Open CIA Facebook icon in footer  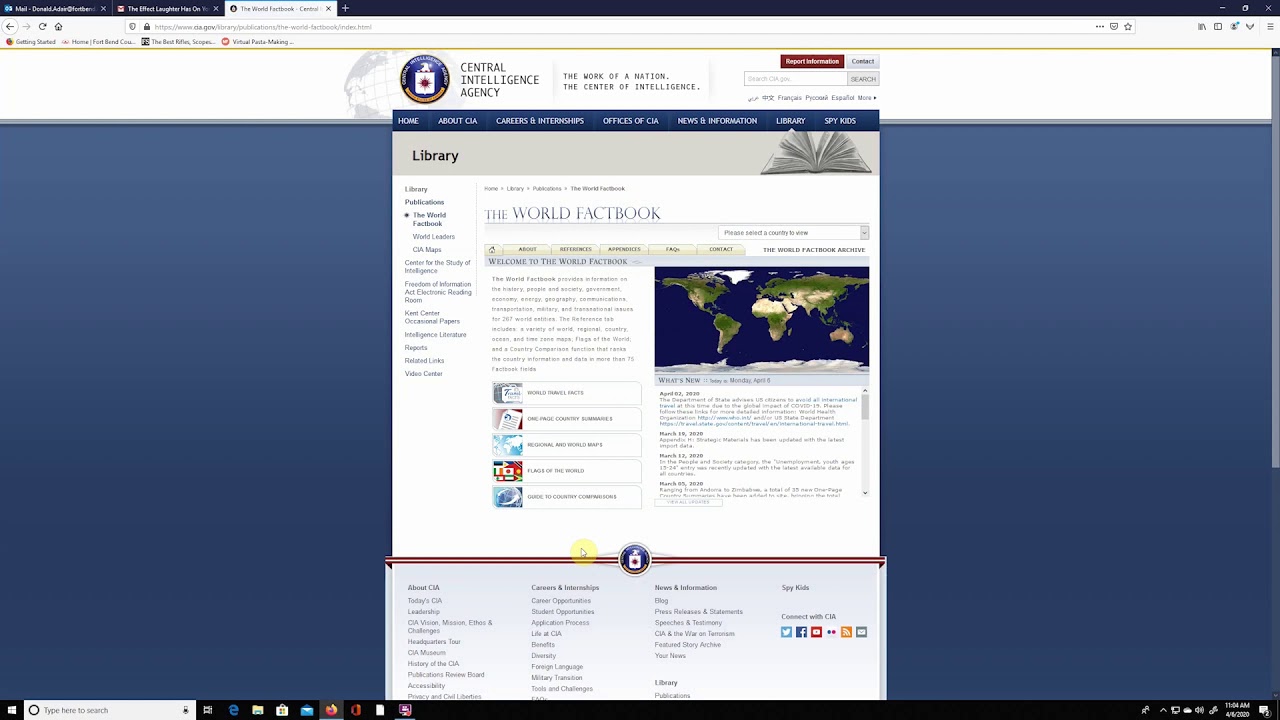[801, 632]
